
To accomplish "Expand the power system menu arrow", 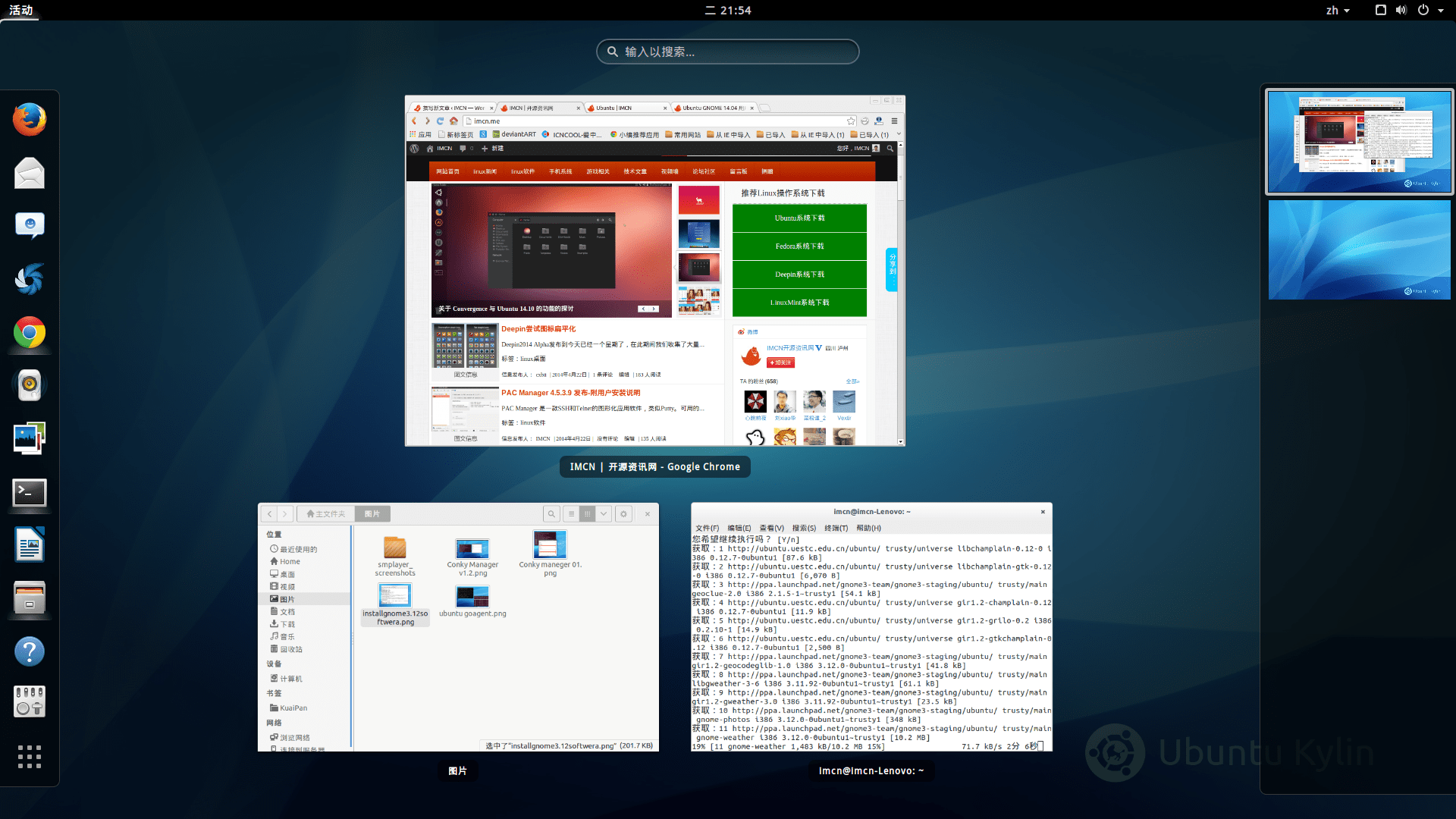I will [1441, 11].
